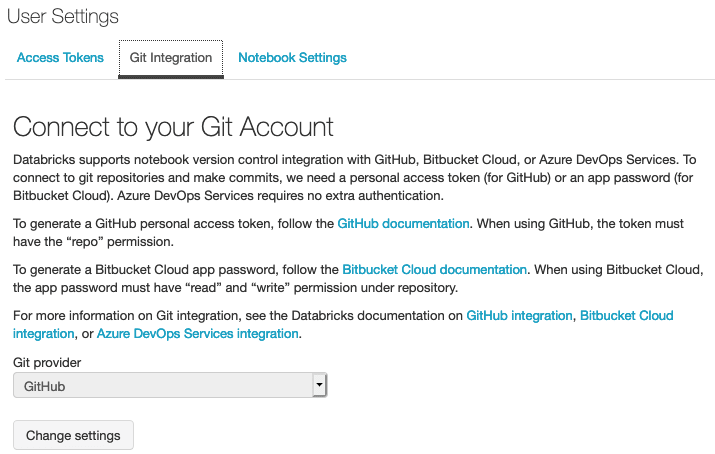Open the Bitbucket Cloud documentation link
This screenshot has width=715, height=454.
point(435,270)
